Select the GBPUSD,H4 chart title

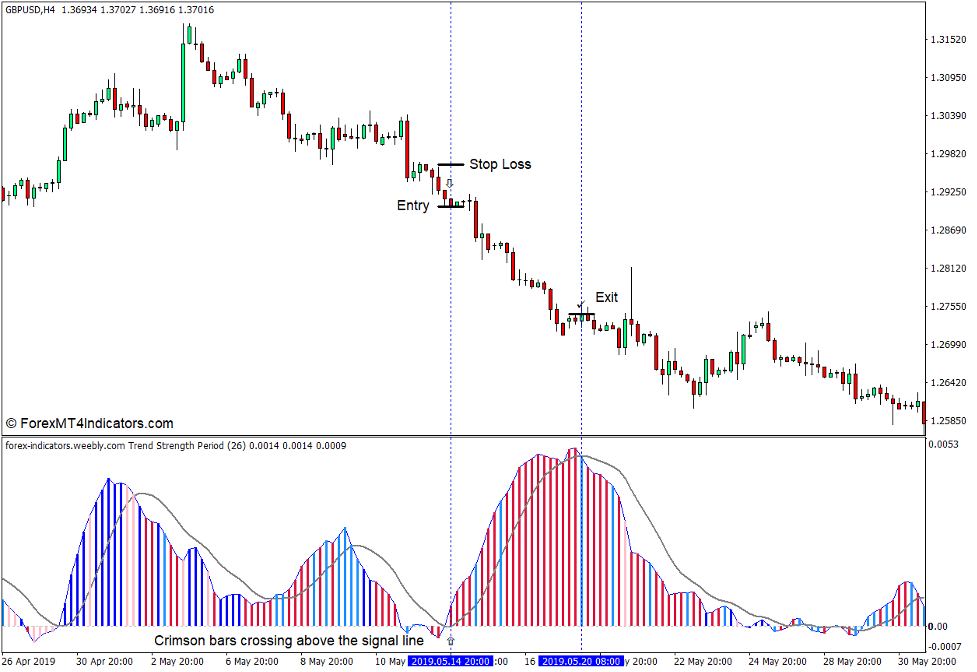30,8
